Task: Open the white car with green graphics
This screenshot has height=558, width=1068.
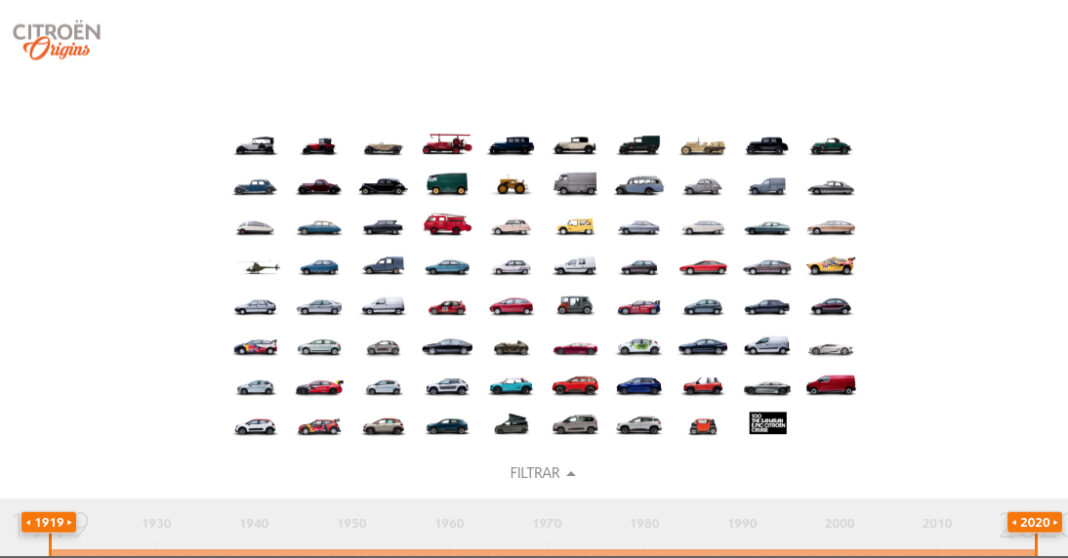Action: (x=638, y=346)
